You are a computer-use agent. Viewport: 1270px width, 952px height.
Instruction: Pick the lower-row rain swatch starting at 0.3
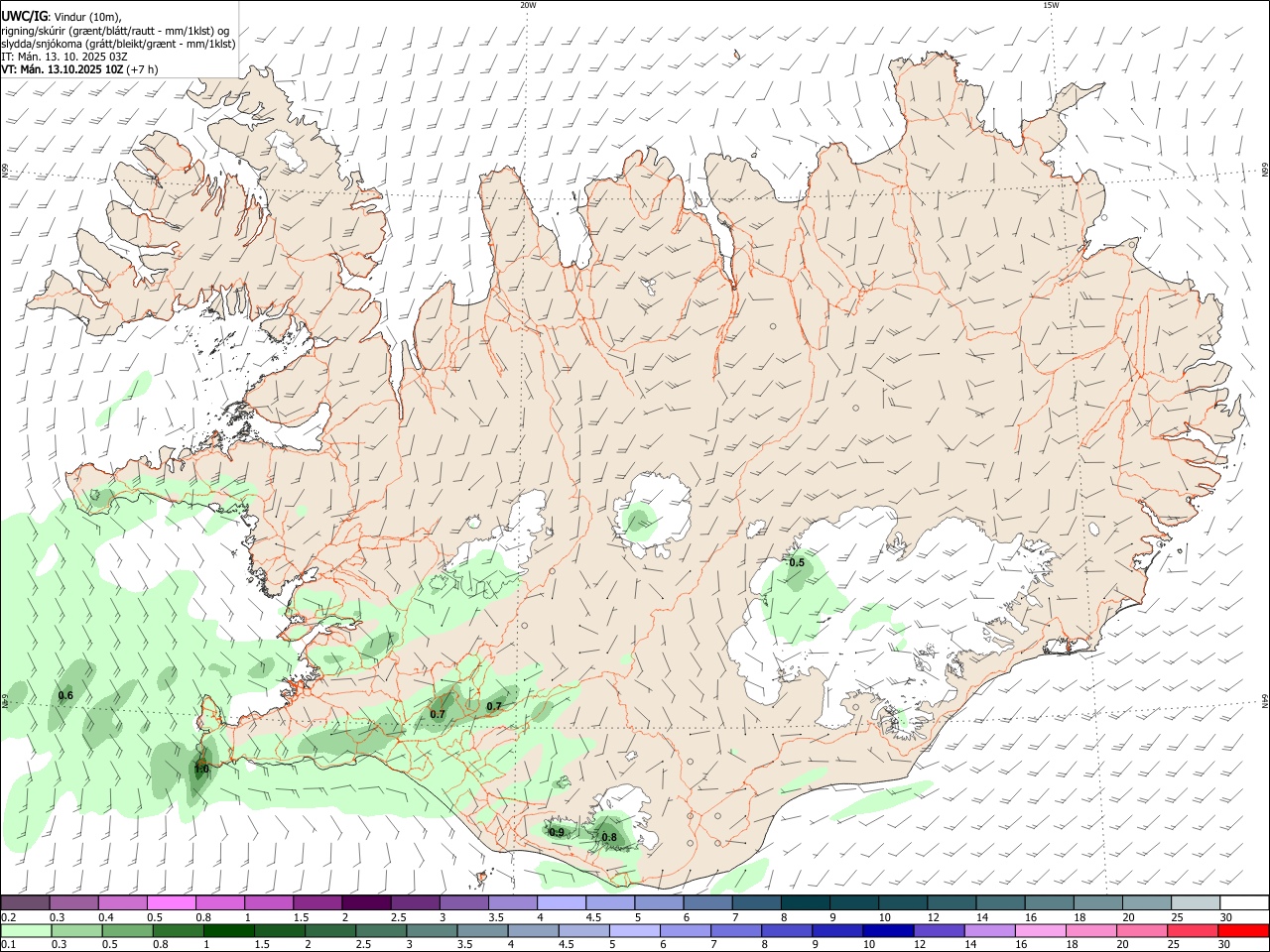click(x=76, y=930)
